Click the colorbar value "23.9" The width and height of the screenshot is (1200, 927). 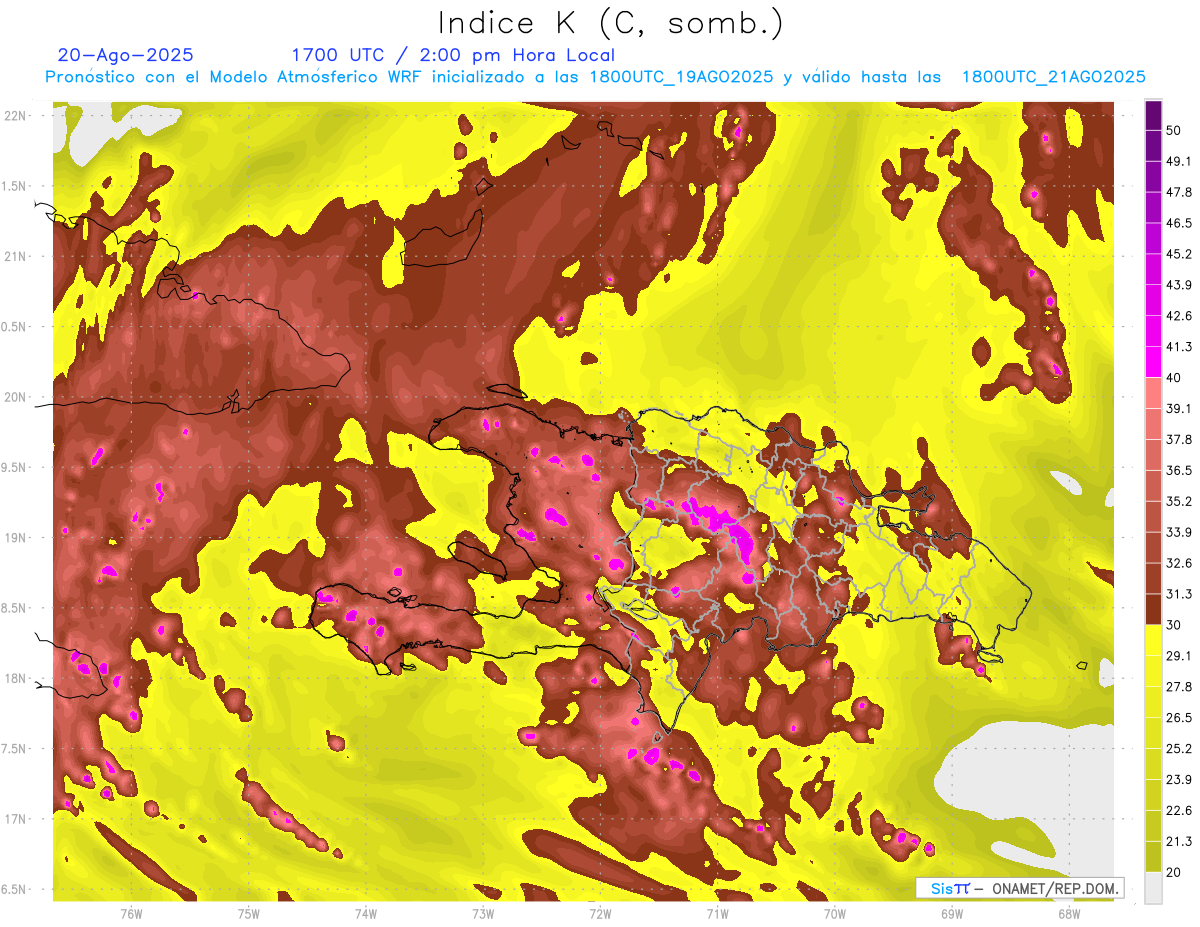click(1179, 779)
